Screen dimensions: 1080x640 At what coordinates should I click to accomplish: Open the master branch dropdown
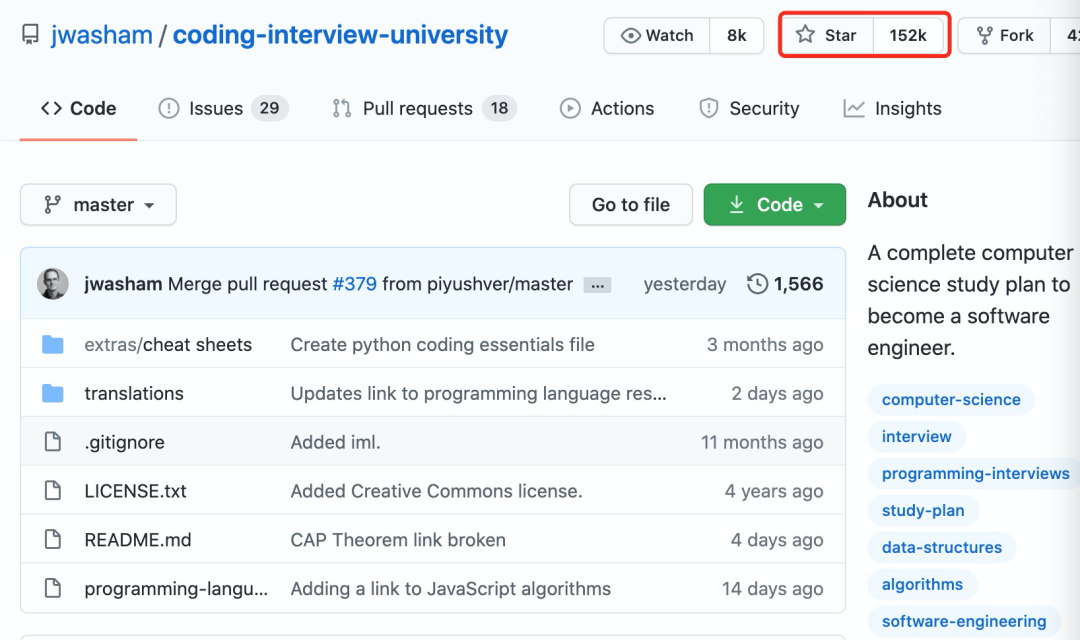click(98, 205)
